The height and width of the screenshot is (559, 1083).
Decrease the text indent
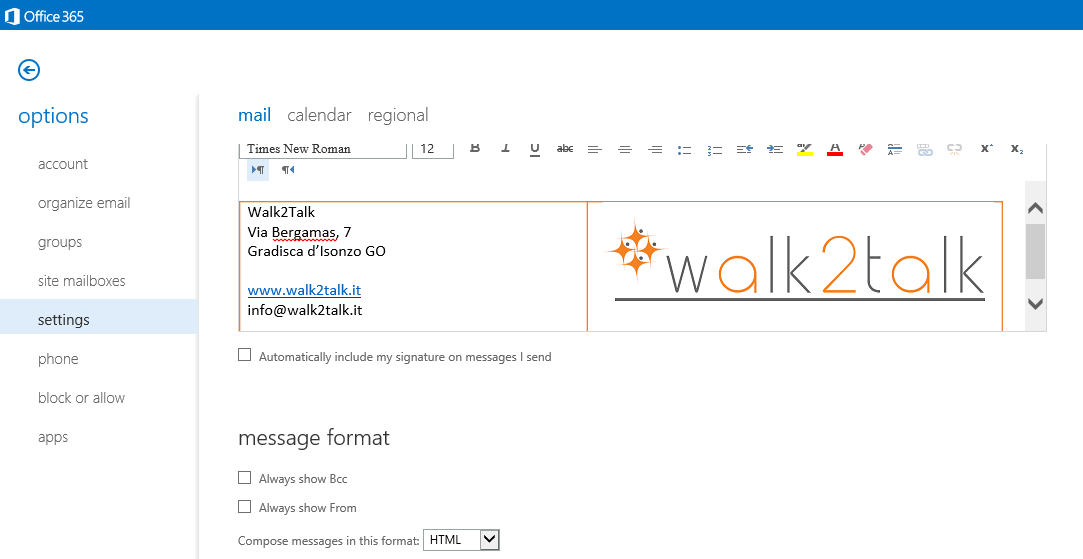(745, 149)
